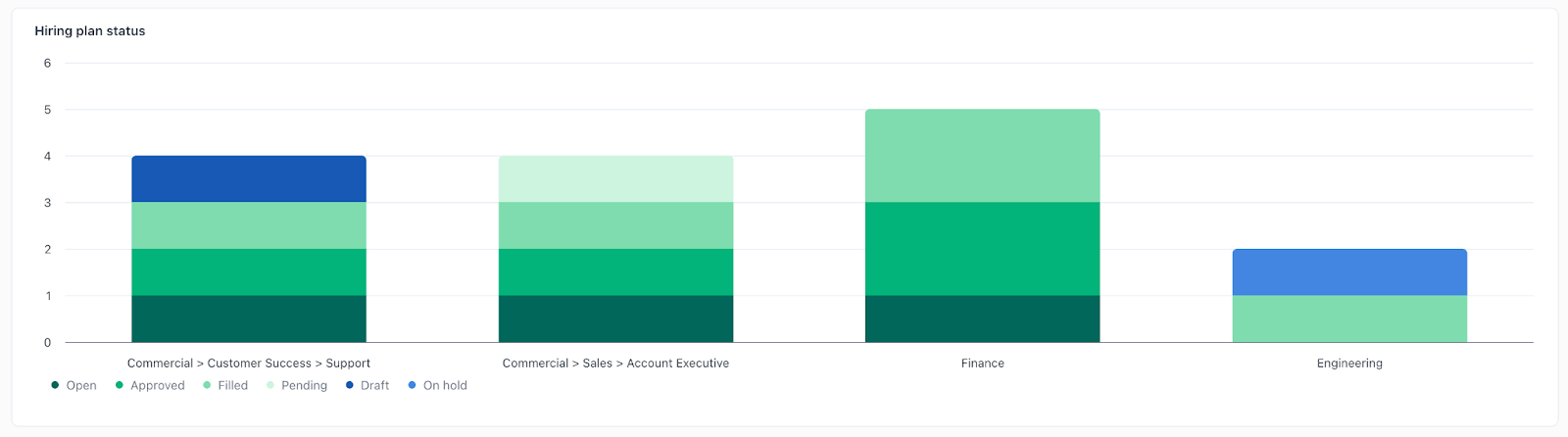Select the Open segment of Support bar
Image resolution: width=1568 pixels, height=437 pixels.
(249, 318)
